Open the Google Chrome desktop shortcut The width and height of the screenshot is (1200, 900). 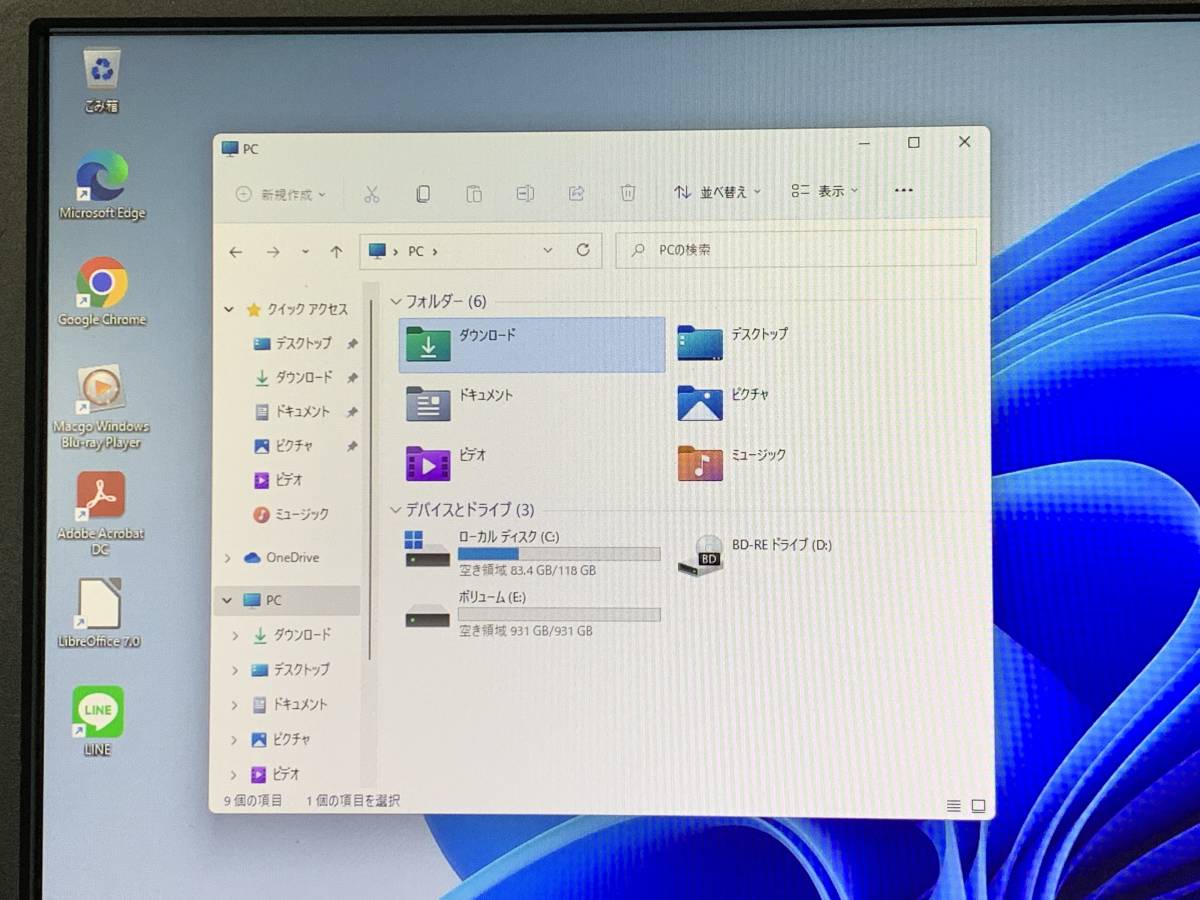pyautogui.click(x=102, y=292)
